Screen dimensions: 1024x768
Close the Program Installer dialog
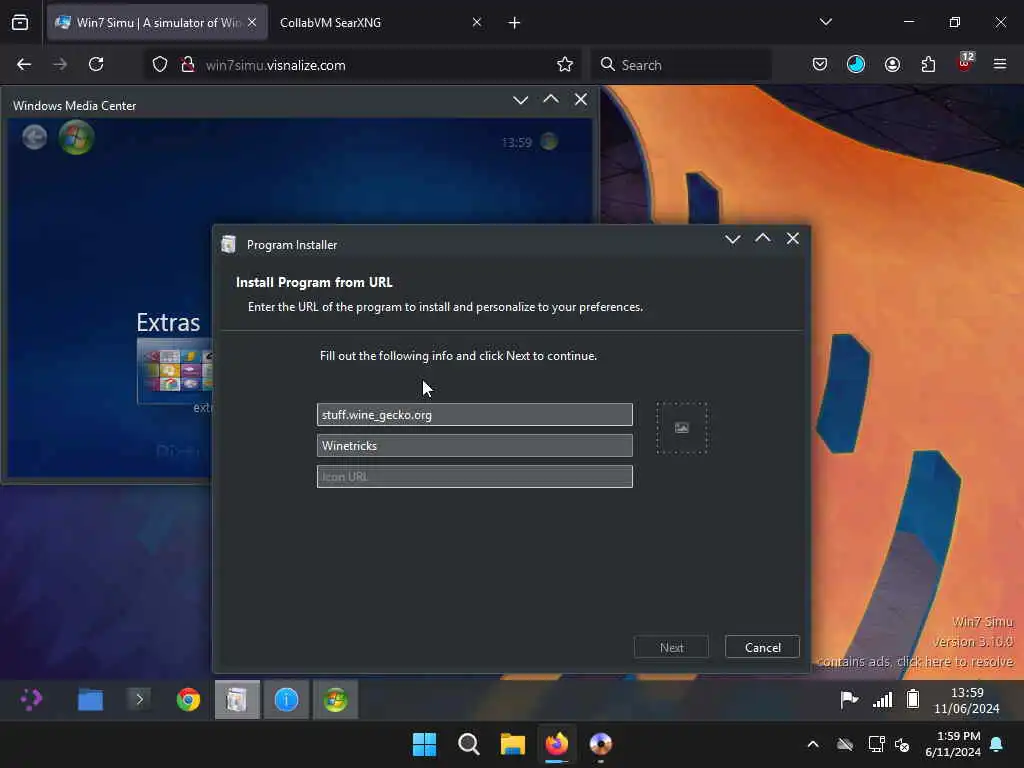click(793, 238)
